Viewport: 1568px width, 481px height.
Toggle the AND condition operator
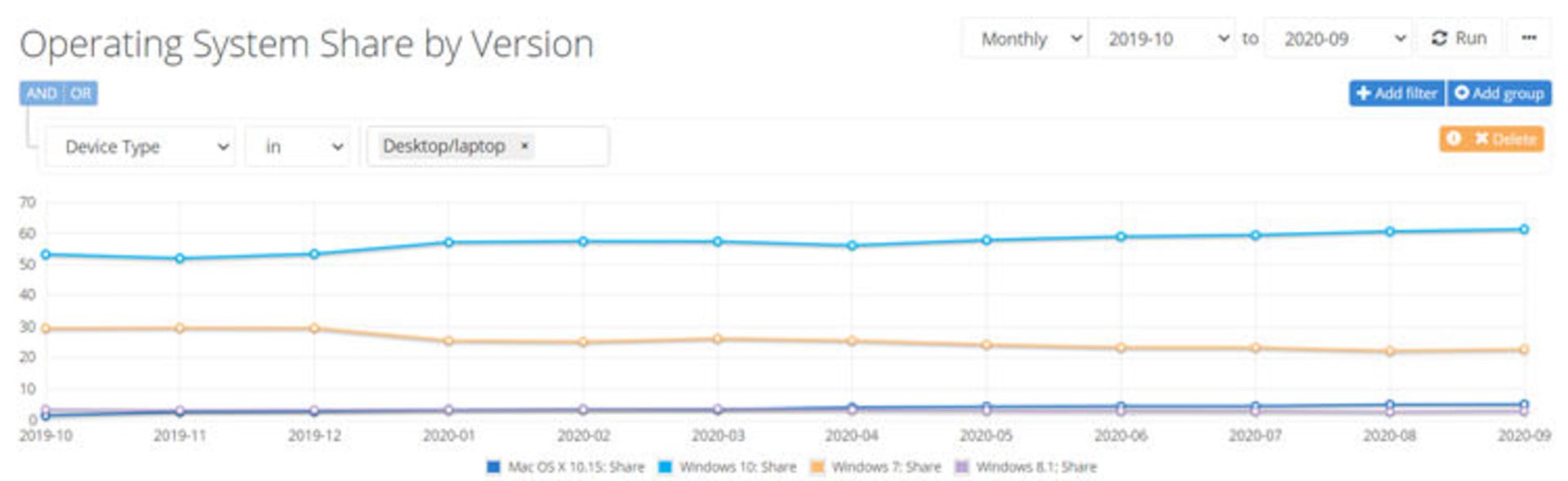41,93
